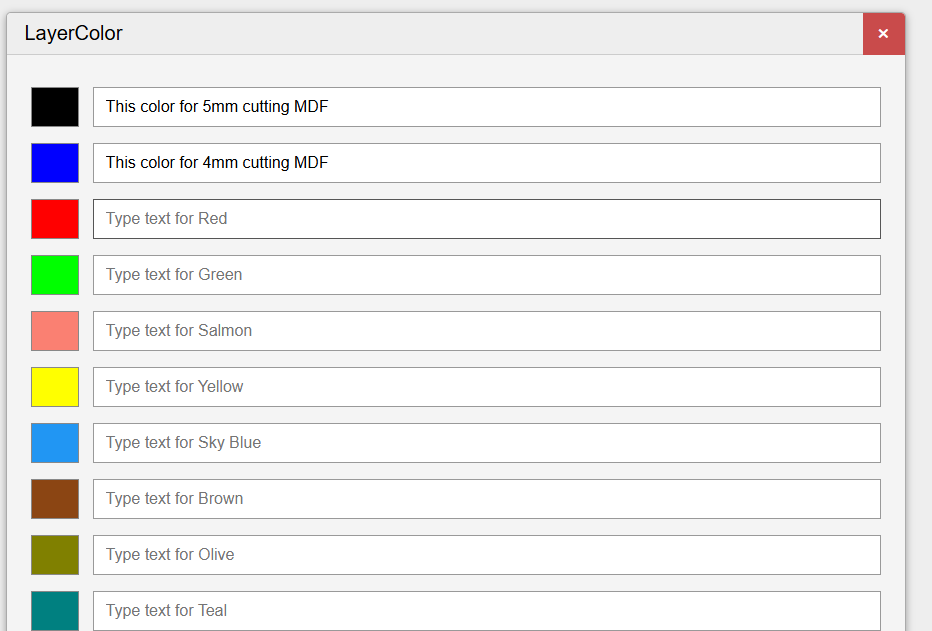This screenshot has width=932, height=631.
Task: Click the black color swatch
Action: click(x=55, y=107)
